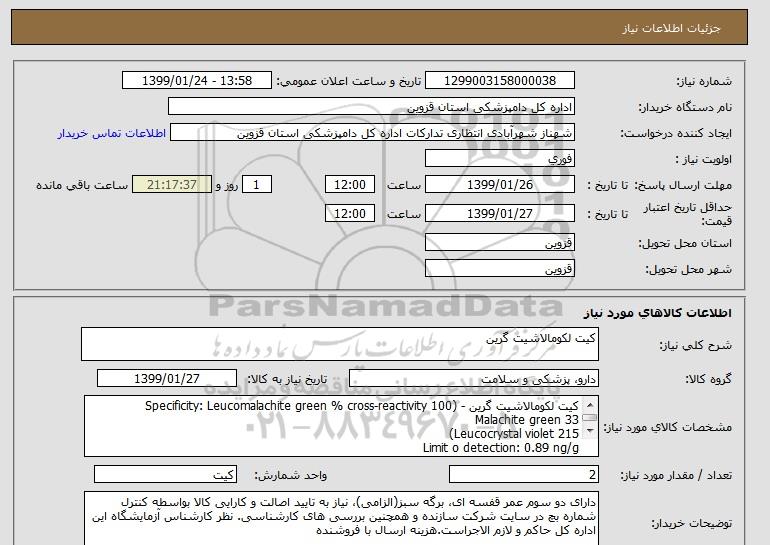Click the label توضیحات خریدار
The image size is (770, 545).
point(691,524)
